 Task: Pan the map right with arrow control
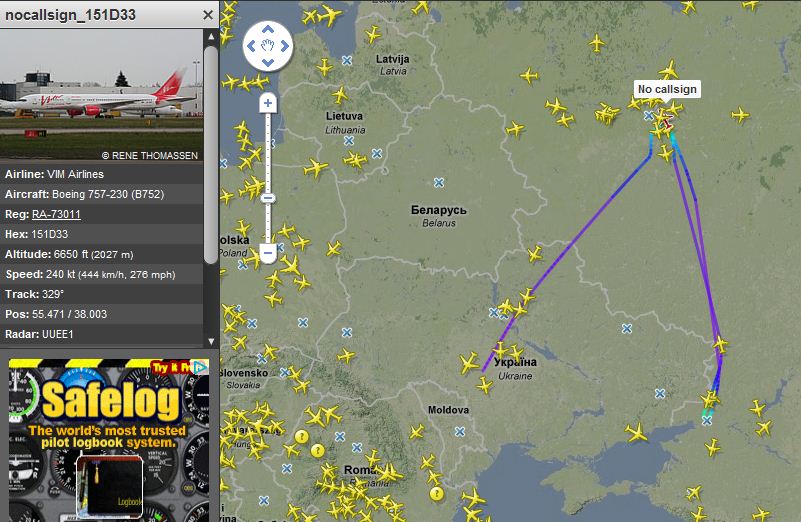(x=285, y=46)
